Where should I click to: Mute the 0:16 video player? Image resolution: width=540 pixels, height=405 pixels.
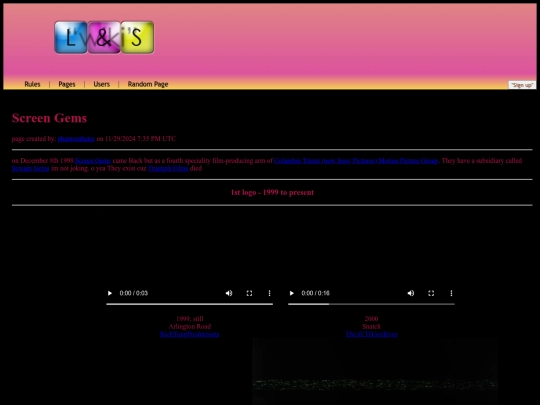(411, 293)
